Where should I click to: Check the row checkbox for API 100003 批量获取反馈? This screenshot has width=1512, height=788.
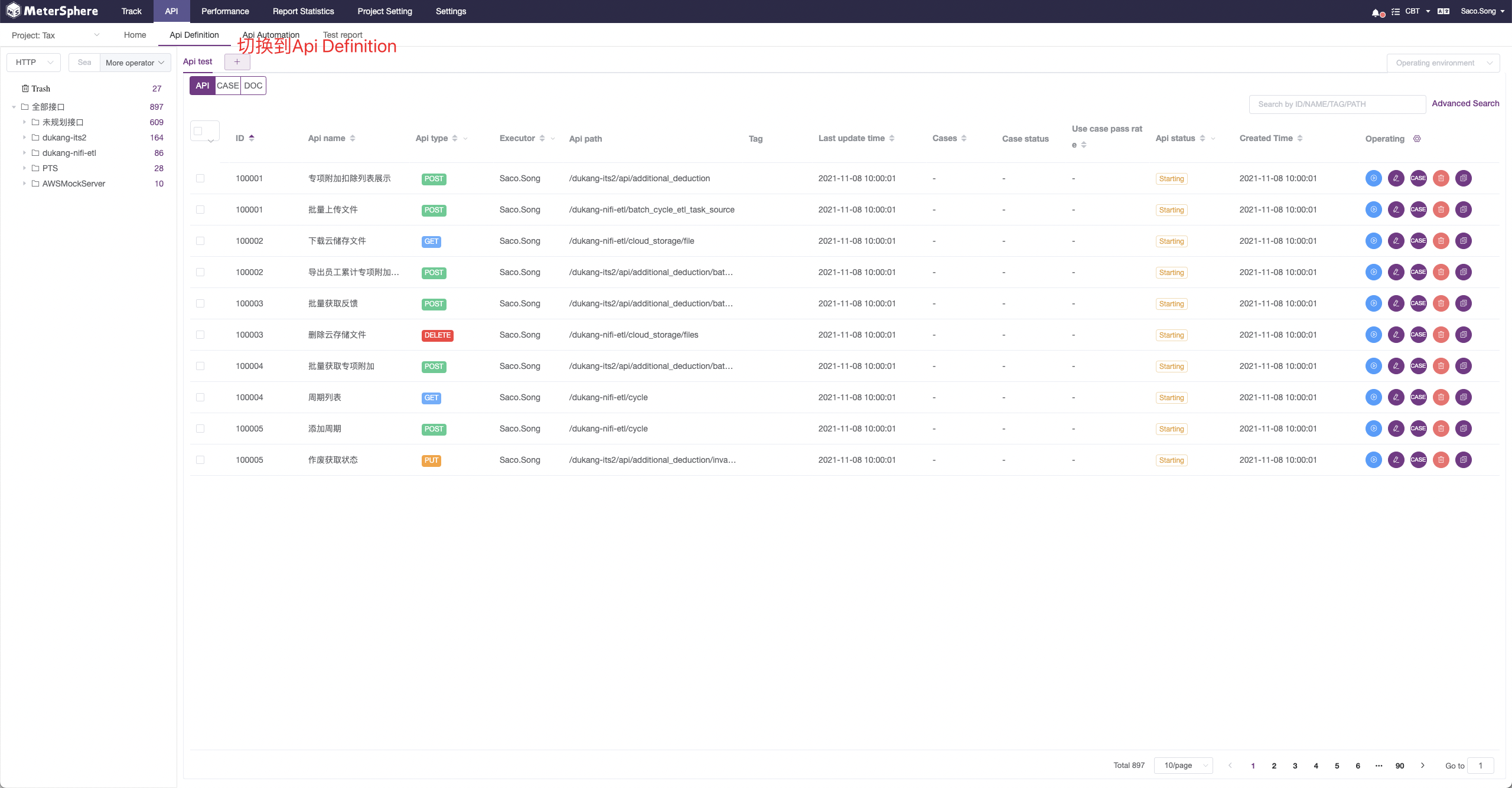pos(200,303)
